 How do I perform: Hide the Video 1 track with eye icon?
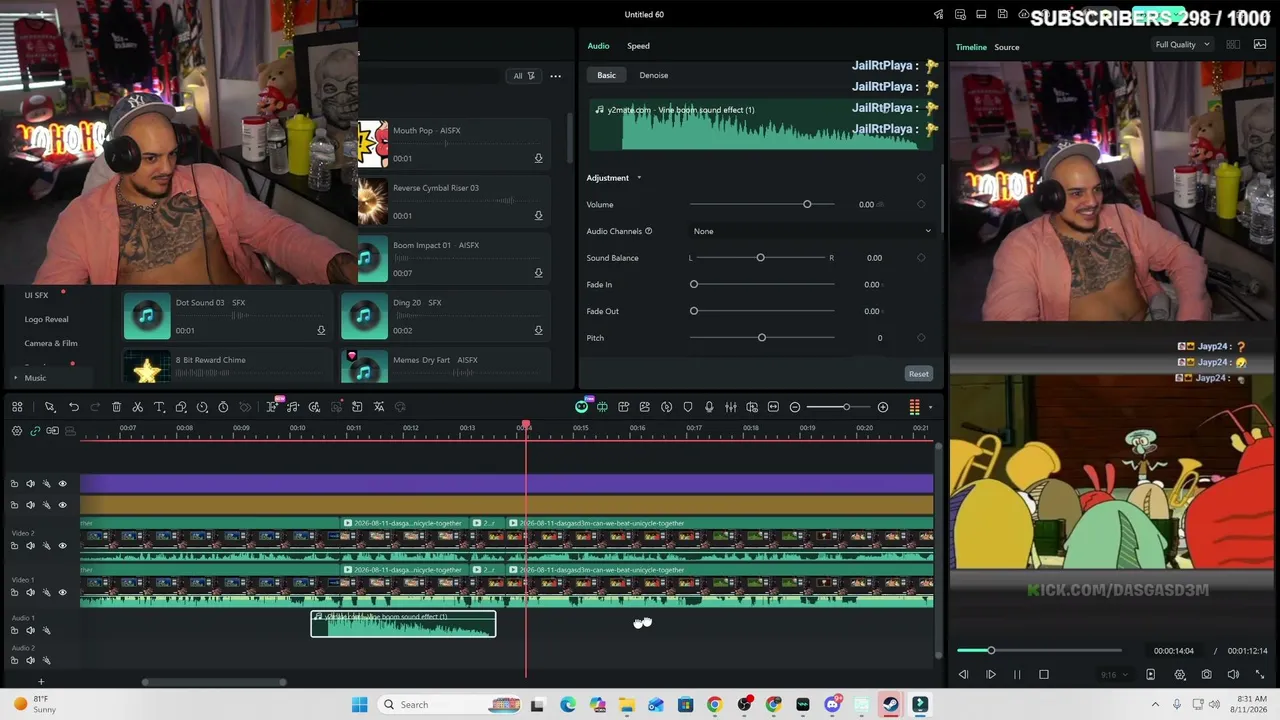coord(62,593)
